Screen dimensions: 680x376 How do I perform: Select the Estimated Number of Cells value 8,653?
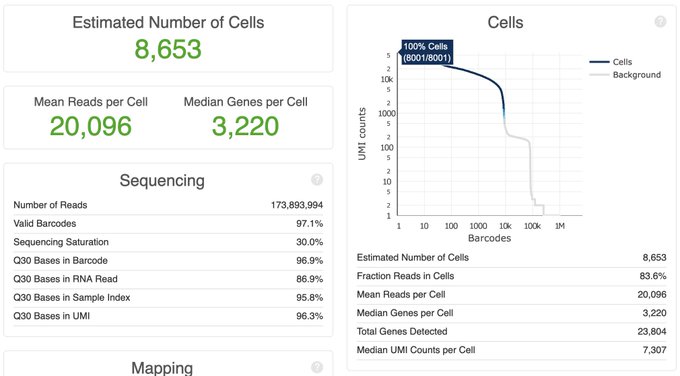(168, 49)
